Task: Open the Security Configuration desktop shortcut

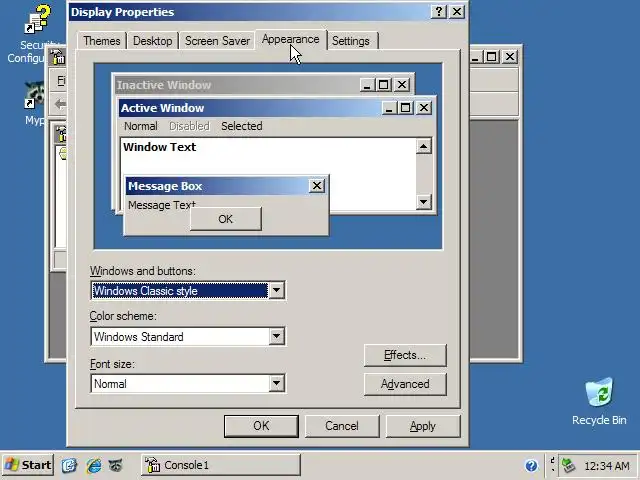Action: tap(36, 33)
